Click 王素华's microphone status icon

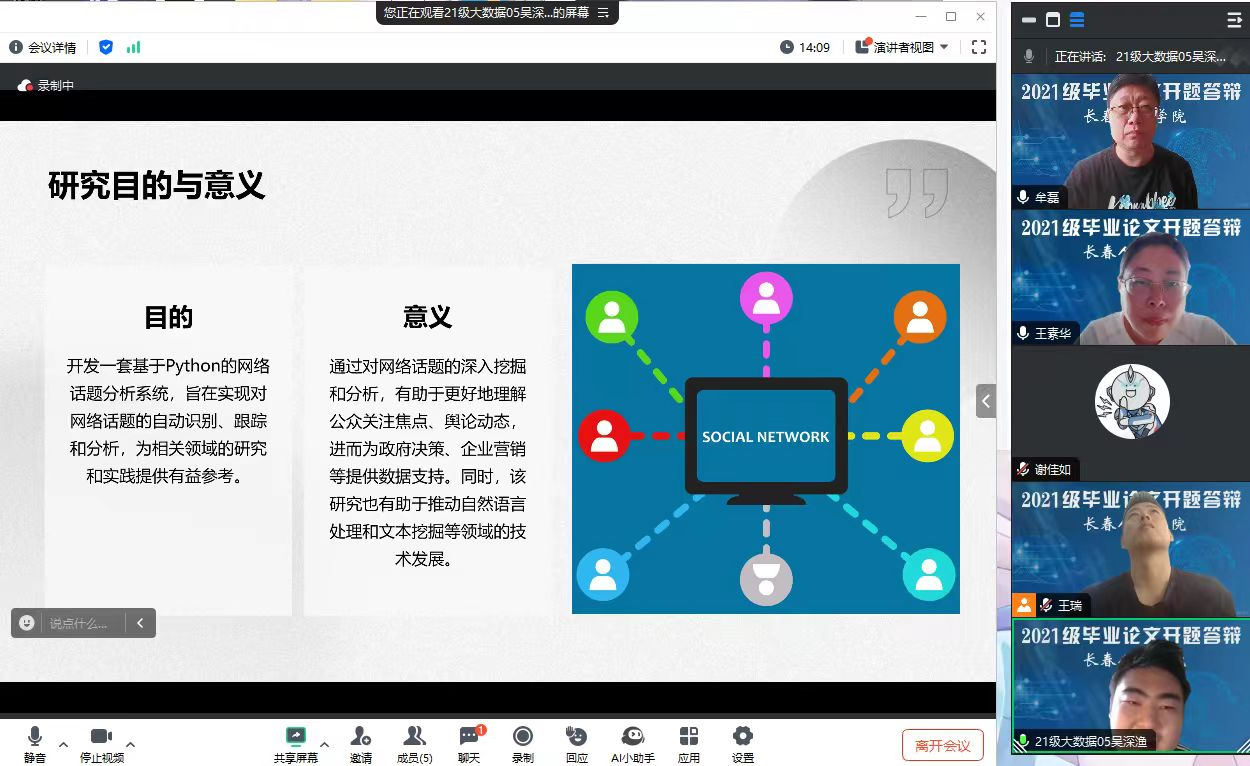pyautogui.click(x=1024, y=333)
